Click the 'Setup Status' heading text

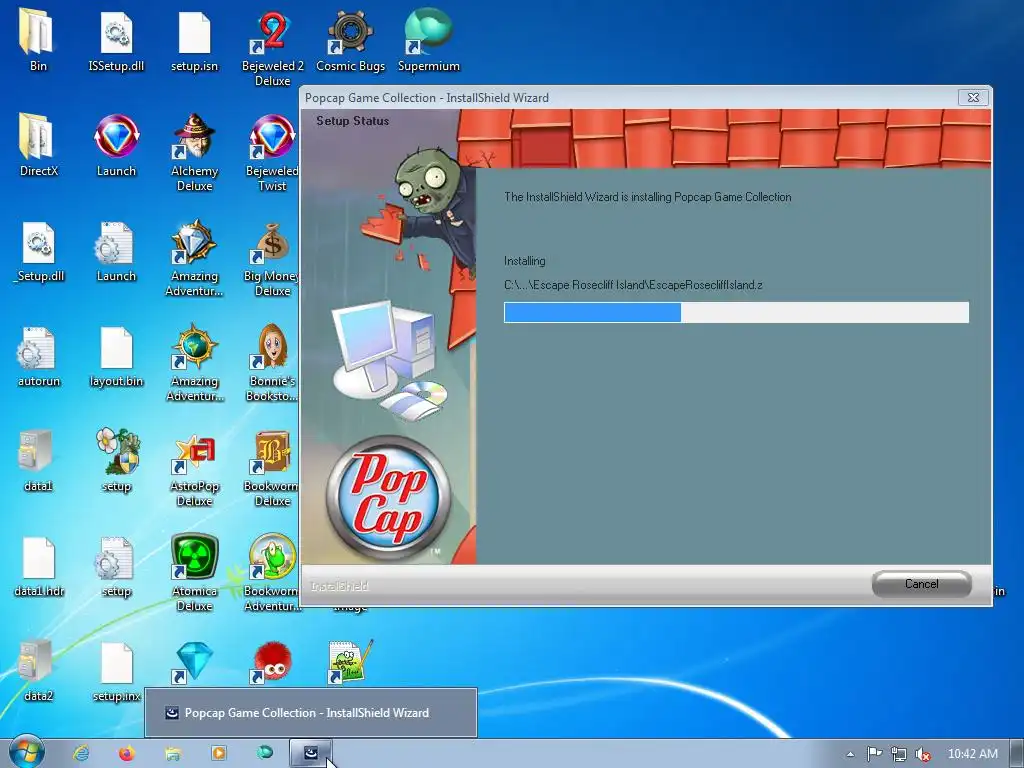[x=353, y=121]
